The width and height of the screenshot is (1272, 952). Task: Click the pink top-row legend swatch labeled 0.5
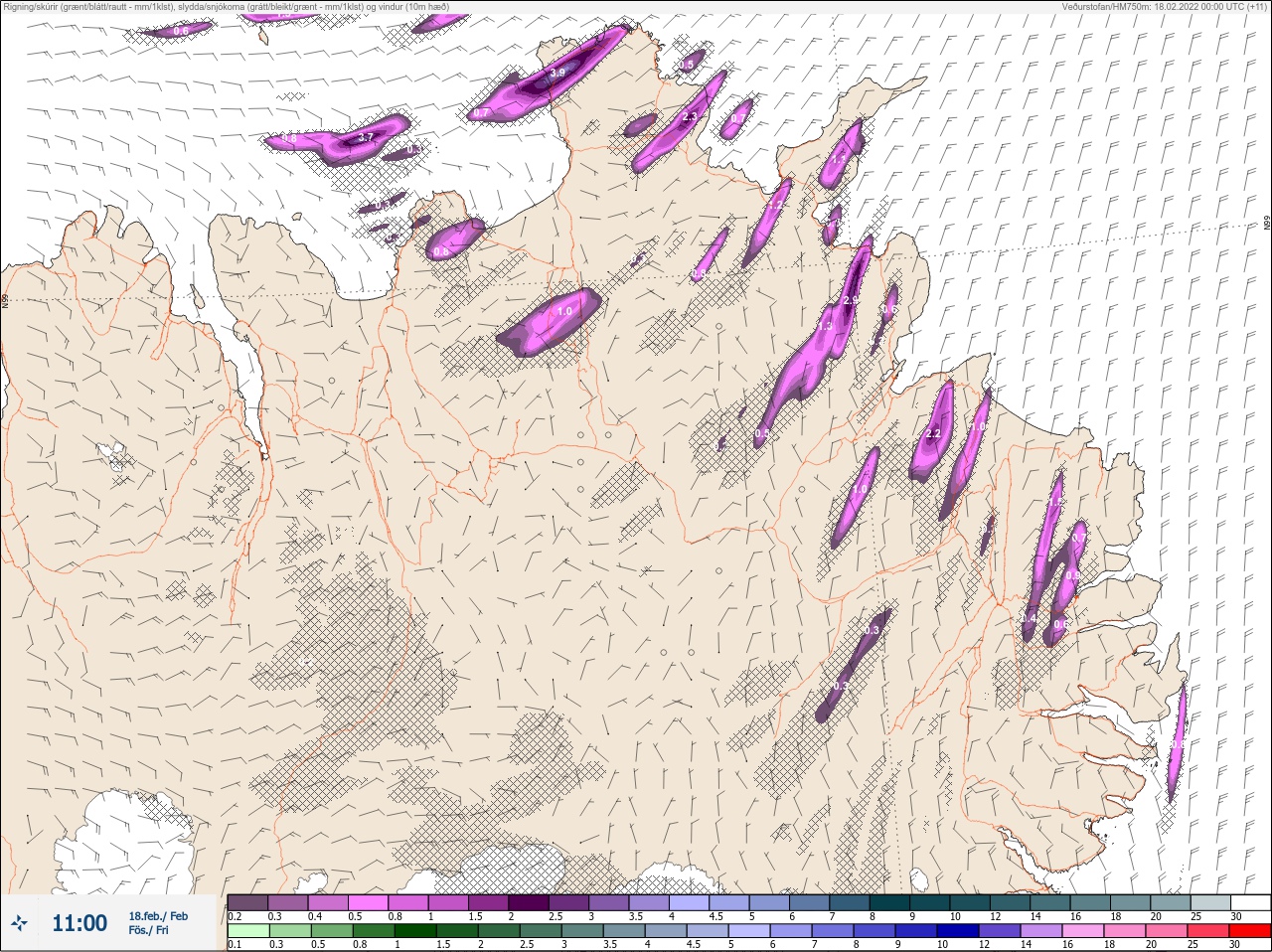[369, 902]
